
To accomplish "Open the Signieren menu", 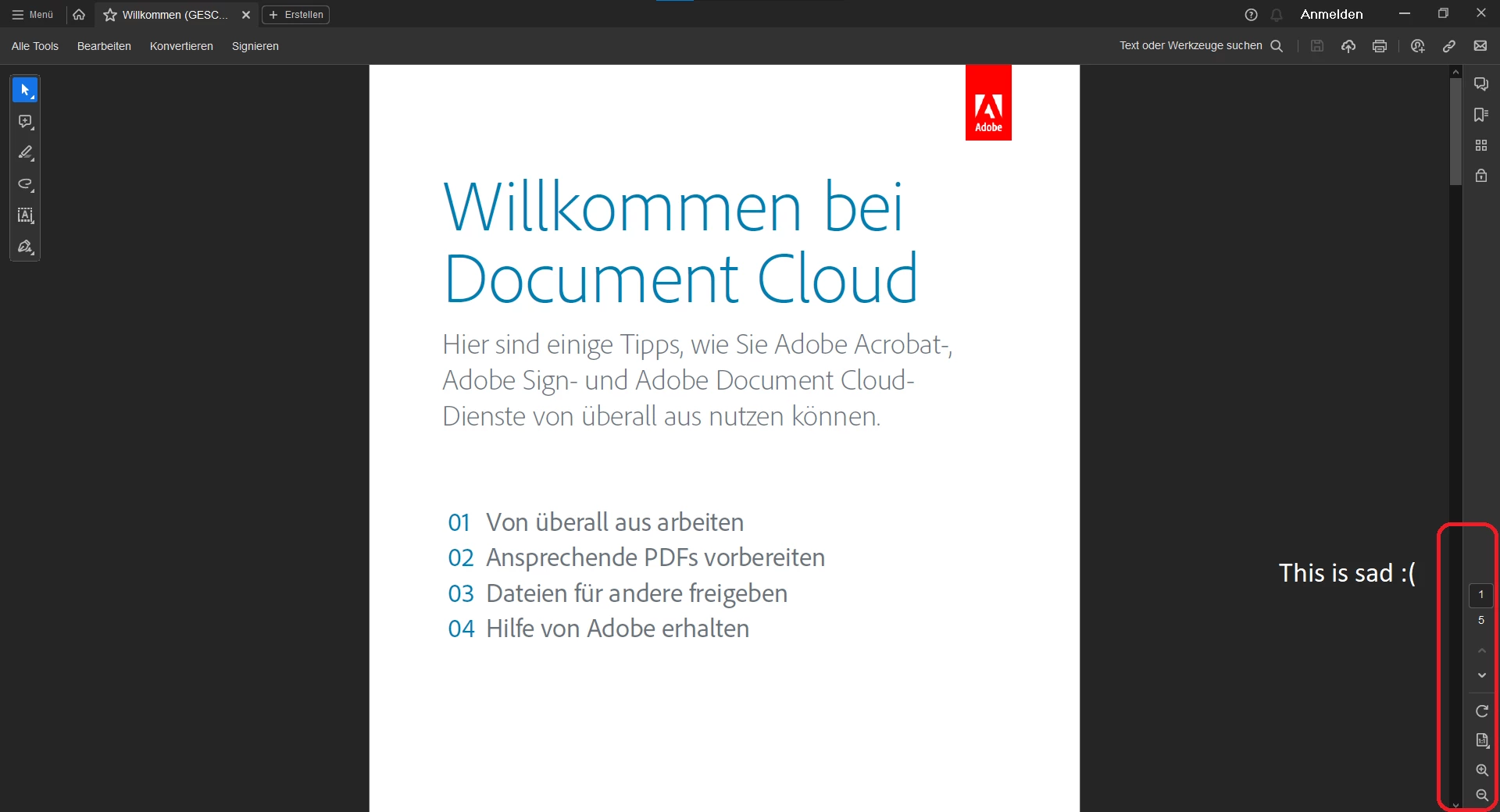I will pyautogui.click(x=255, y=46).
